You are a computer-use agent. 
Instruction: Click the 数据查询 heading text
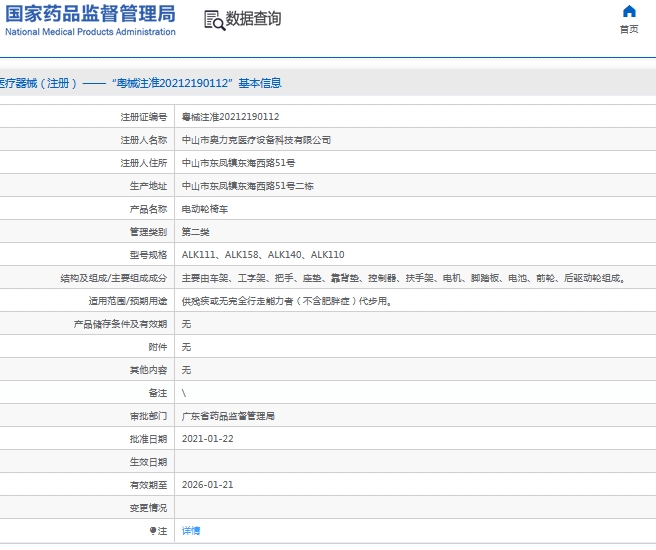click(x=254, y=19)
